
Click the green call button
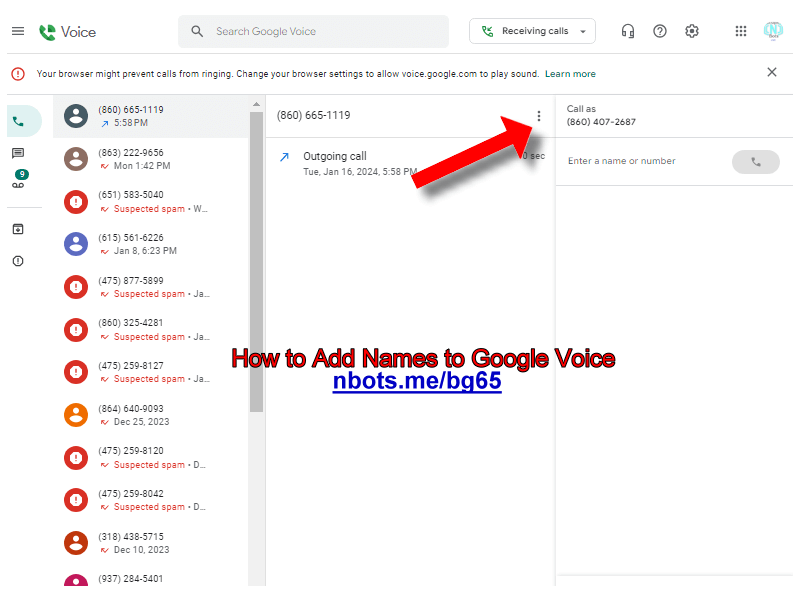(x=756, y=162)
